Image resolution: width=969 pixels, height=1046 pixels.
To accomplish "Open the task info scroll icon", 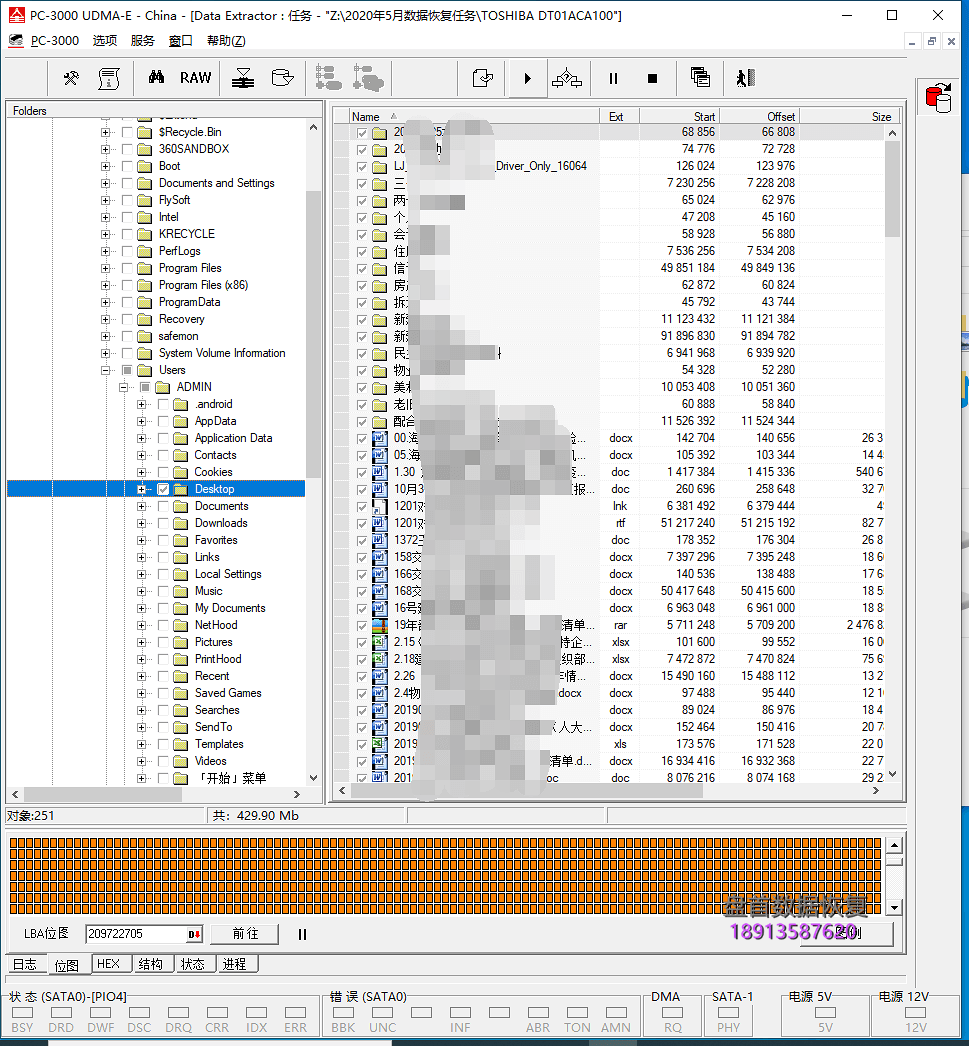I will click(109, 79).
